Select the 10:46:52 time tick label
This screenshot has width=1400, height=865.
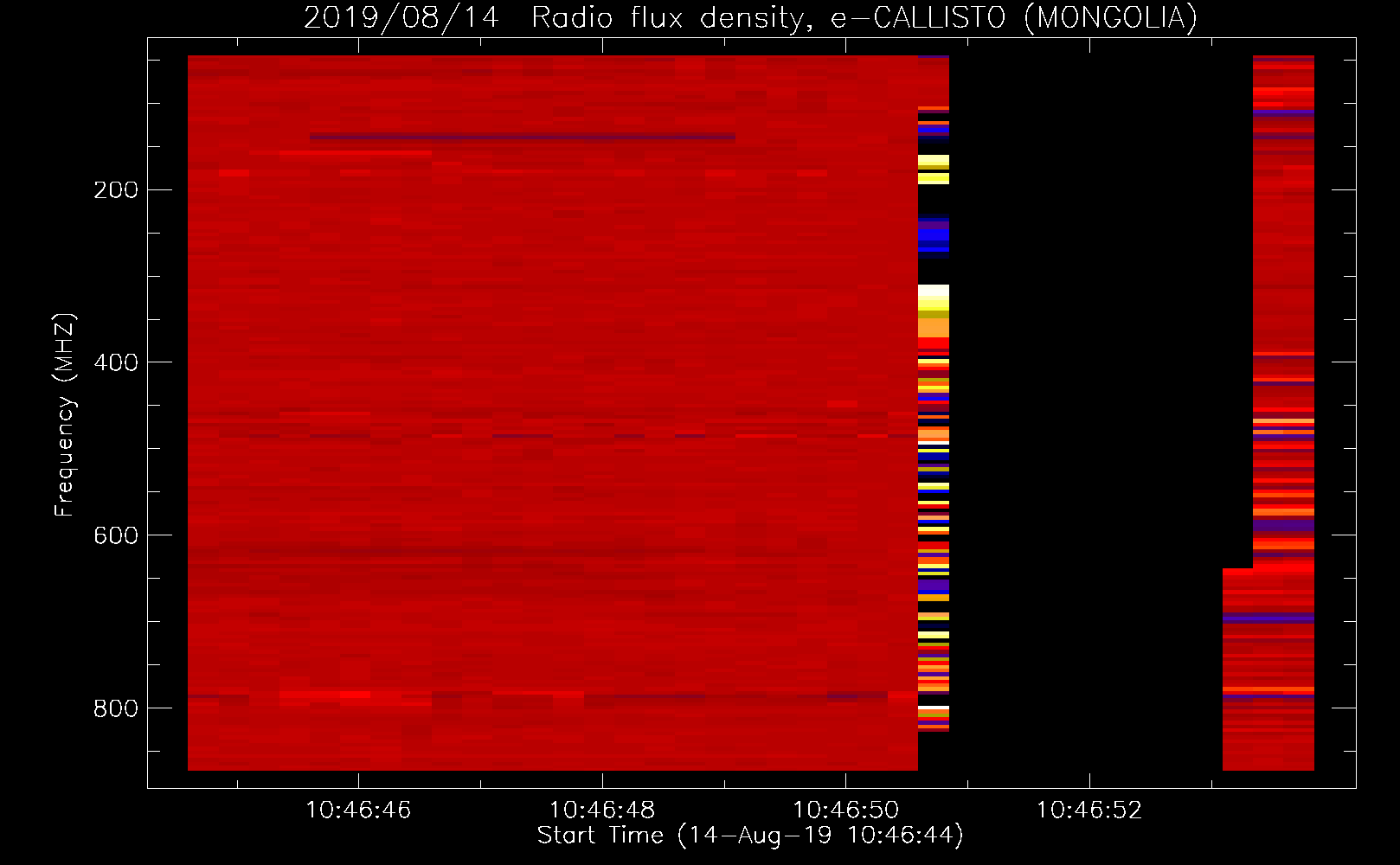[x=1089, y=810]
